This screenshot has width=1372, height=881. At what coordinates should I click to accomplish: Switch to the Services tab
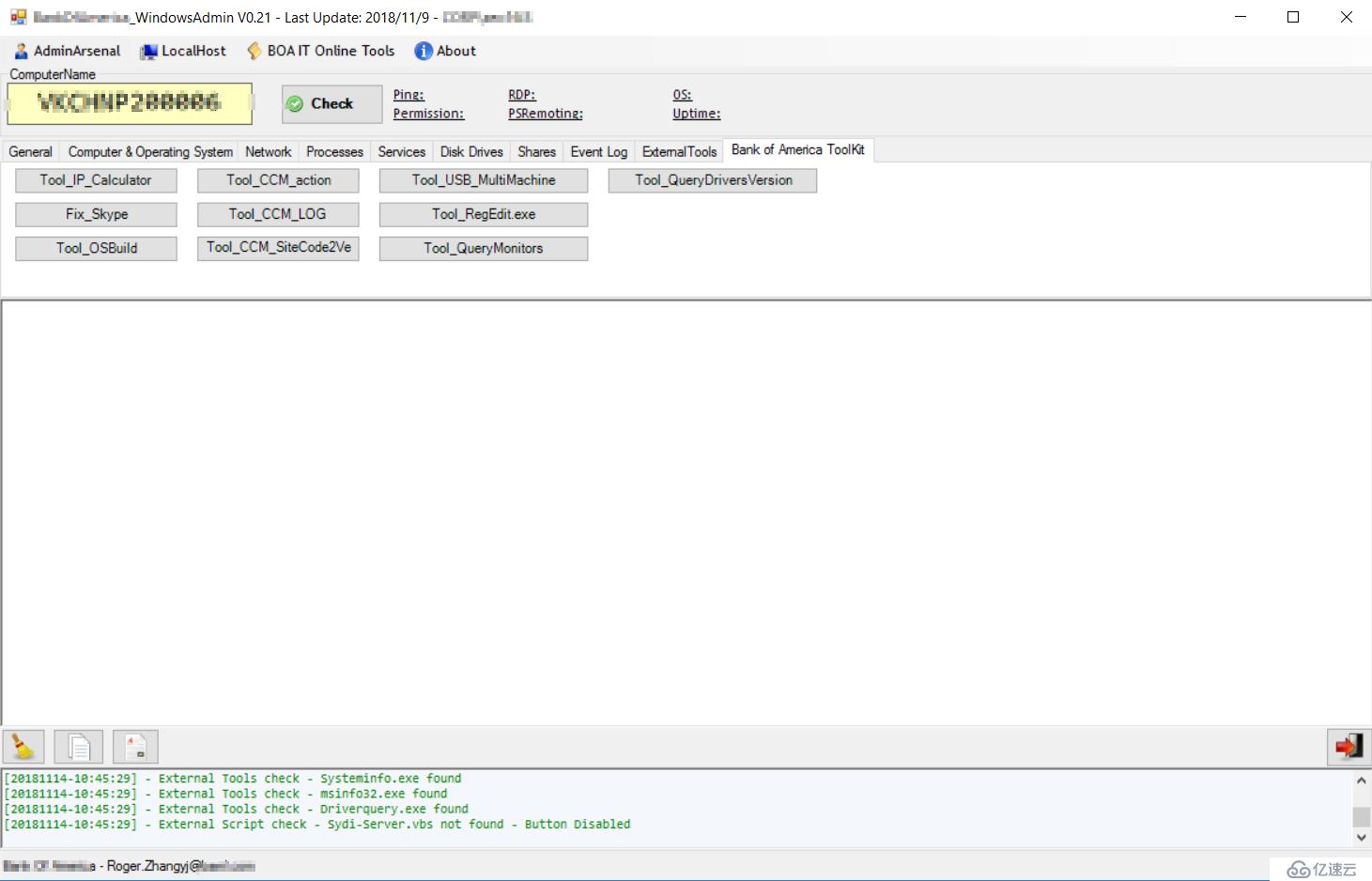coord(402,151)
